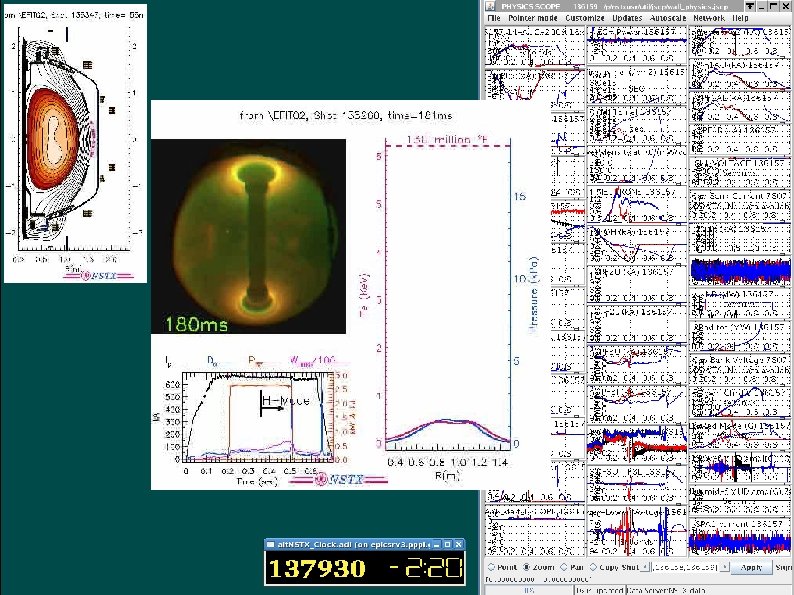794x595 pixels.
Task: Close the Physics Scope window
Action: pos(785,6)
